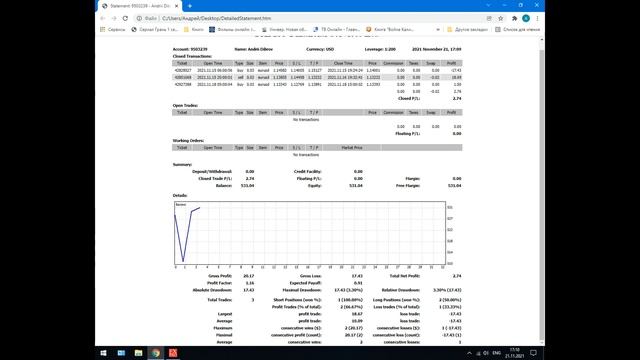Viewport: 640px width, 360px height.
Task: Open the network tray icon
Action: click(478, 353)
